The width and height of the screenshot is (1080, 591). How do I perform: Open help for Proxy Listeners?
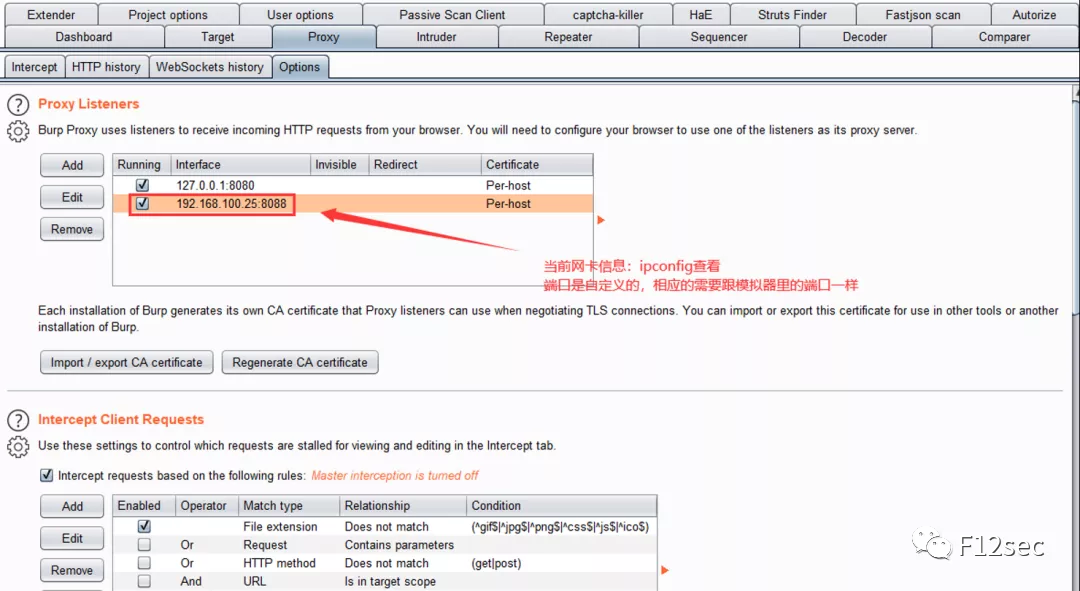point(18,105)
